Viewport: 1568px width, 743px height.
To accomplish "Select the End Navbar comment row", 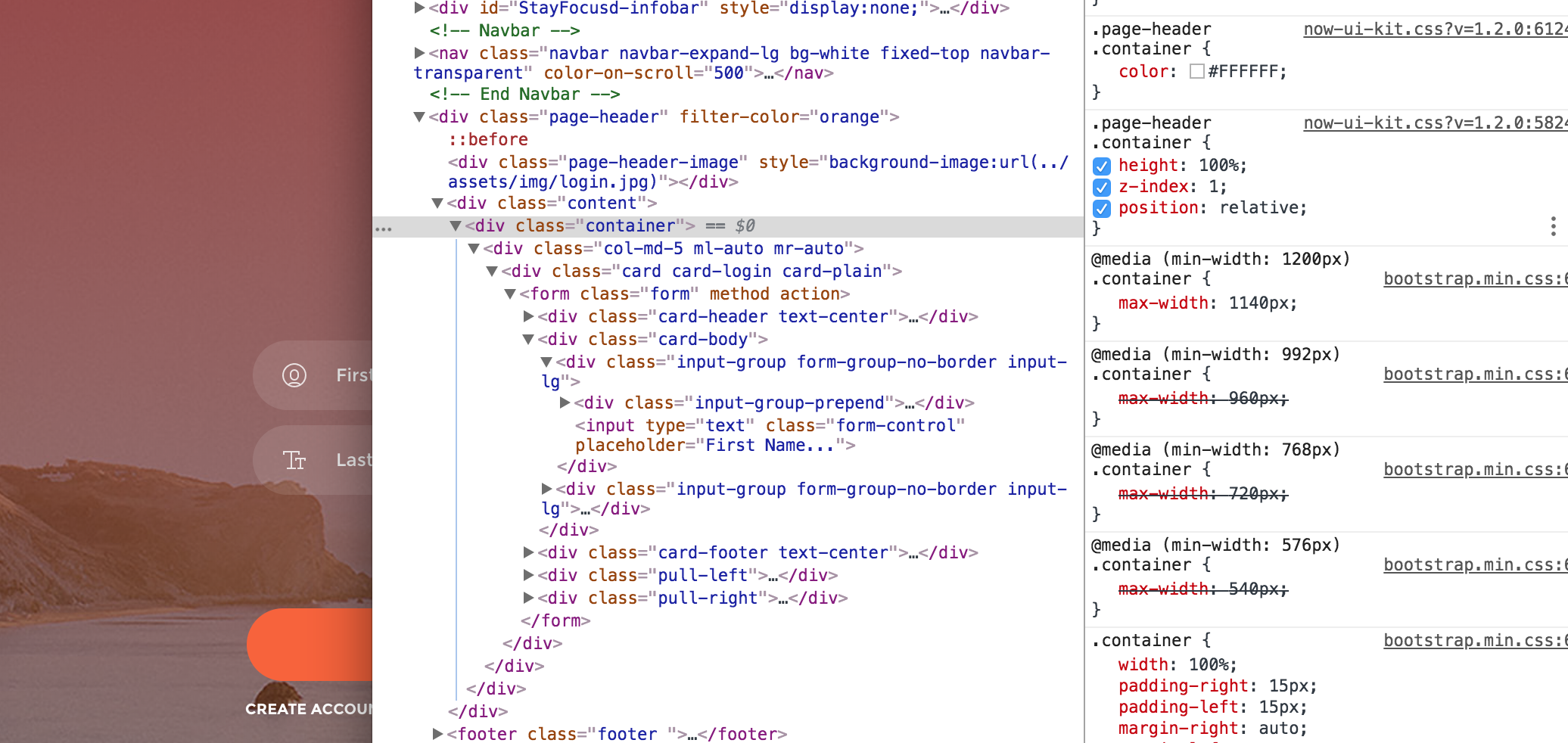I will [525, 94].
